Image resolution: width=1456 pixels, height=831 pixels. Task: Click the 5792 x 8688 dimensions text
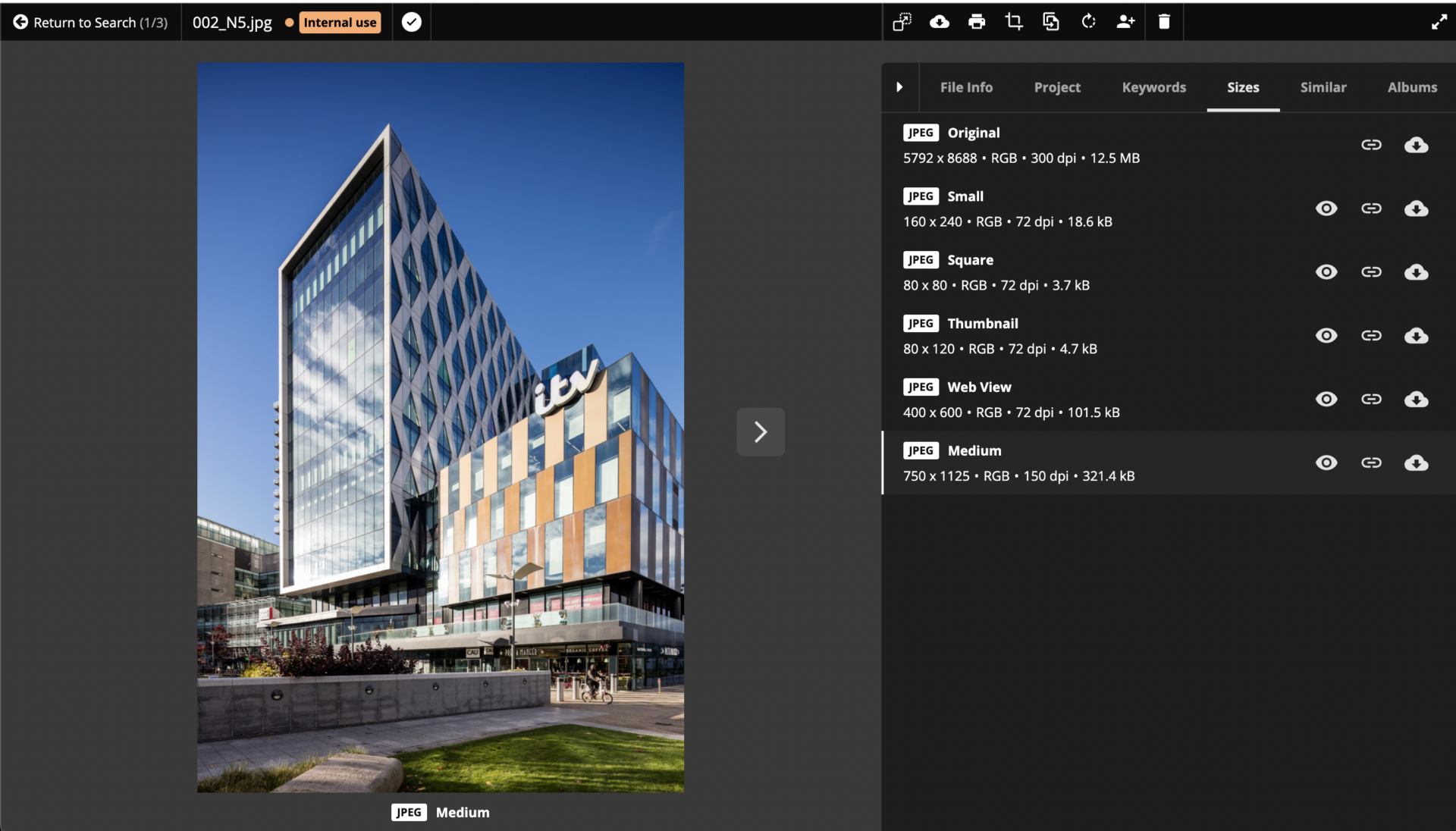pyautogui.click(x=940, y=158)
